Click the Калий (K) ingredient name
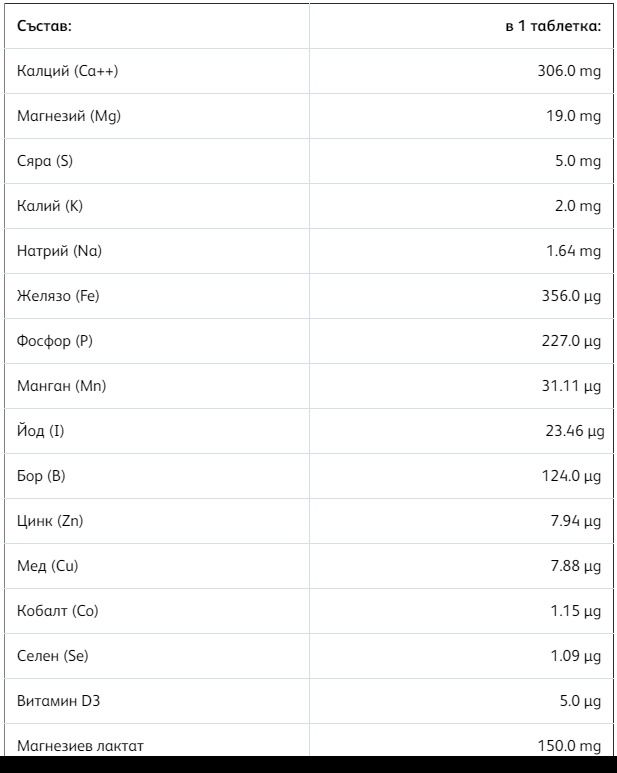The height and width of the screenshot is (773, 617). pyautogui.click(x=50, y=206)
